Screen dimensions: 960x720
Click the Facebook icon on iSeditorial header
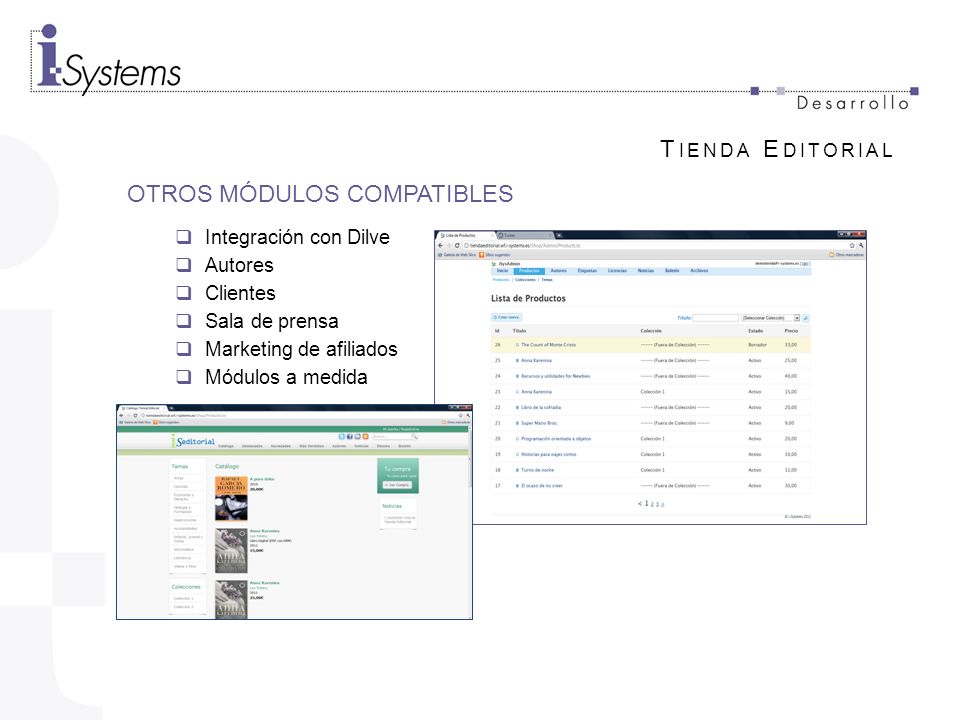[x=350, y=437]
